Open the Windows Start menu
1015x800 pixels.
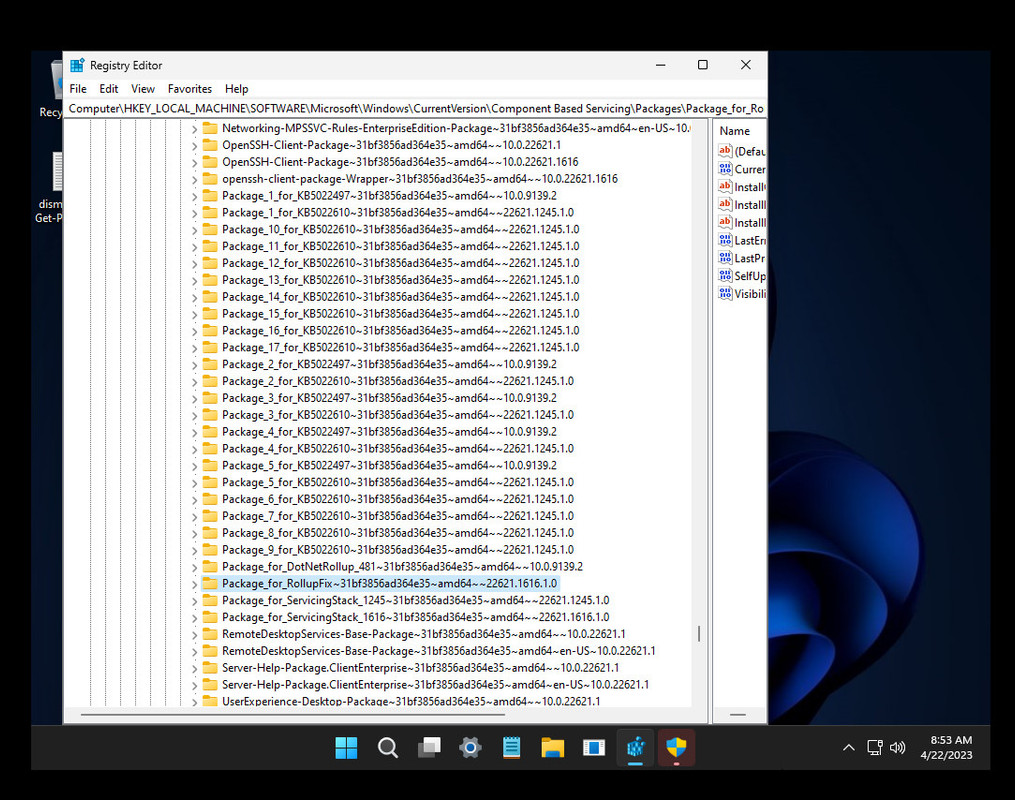346,748
